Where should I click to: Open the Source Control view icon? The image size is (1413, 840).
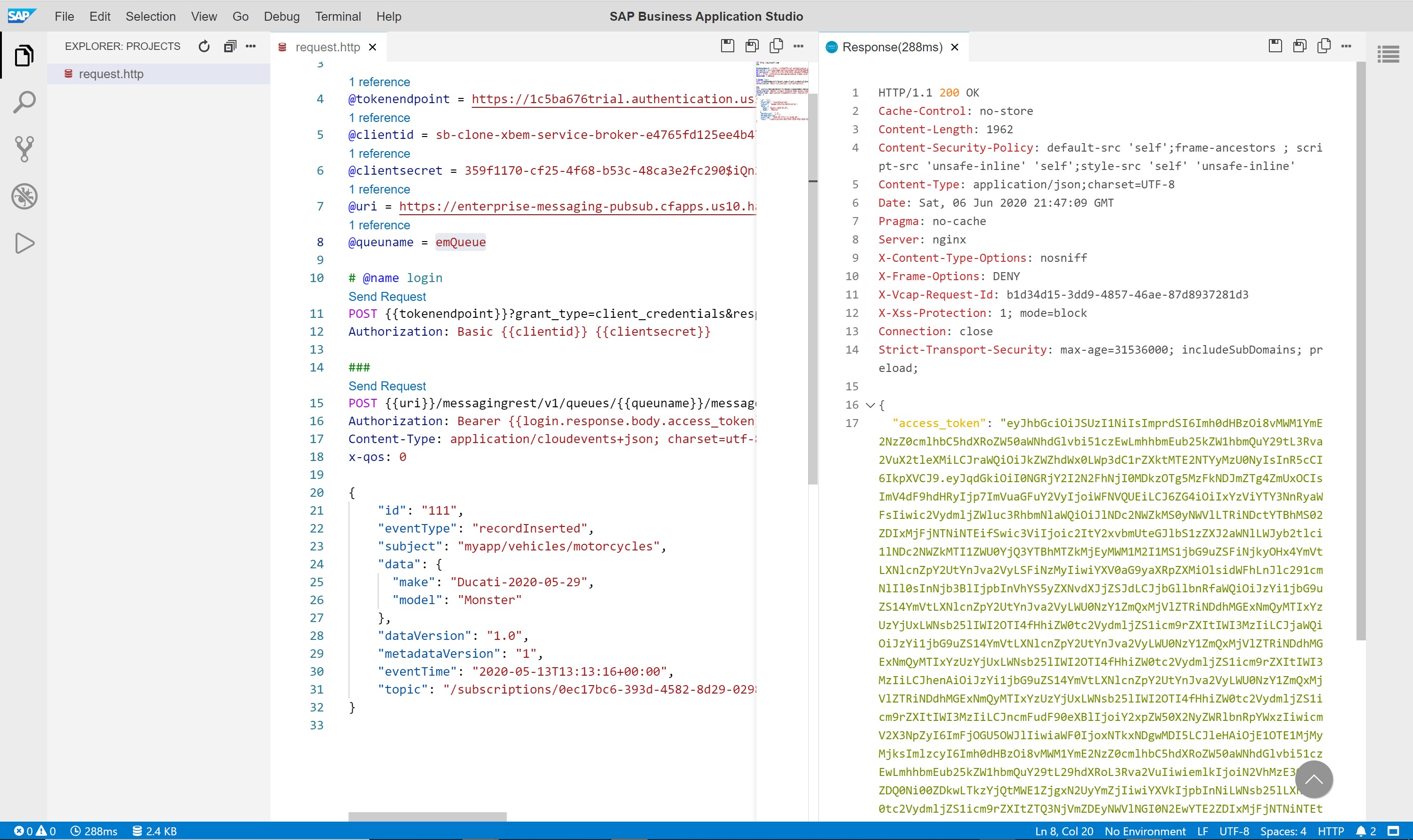(24, 149)
